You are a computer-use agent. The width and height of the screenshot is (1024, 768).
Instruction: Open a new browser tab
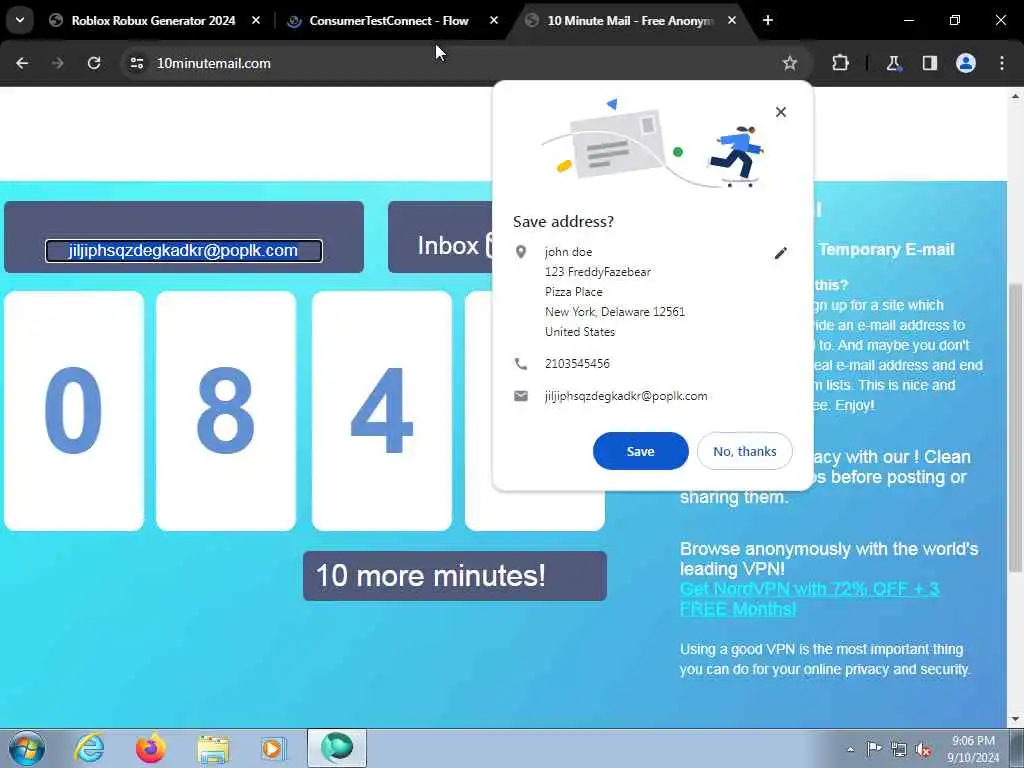pyautogui.click(x=768, y=21)
